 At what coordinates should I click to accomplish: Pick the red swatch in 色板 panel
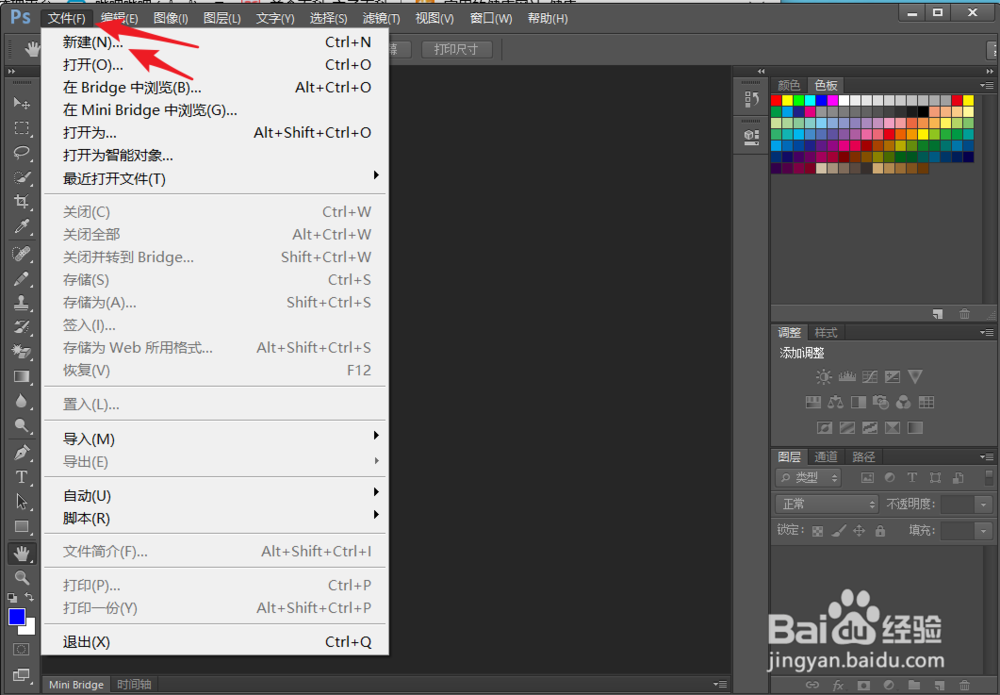point(776,100)
